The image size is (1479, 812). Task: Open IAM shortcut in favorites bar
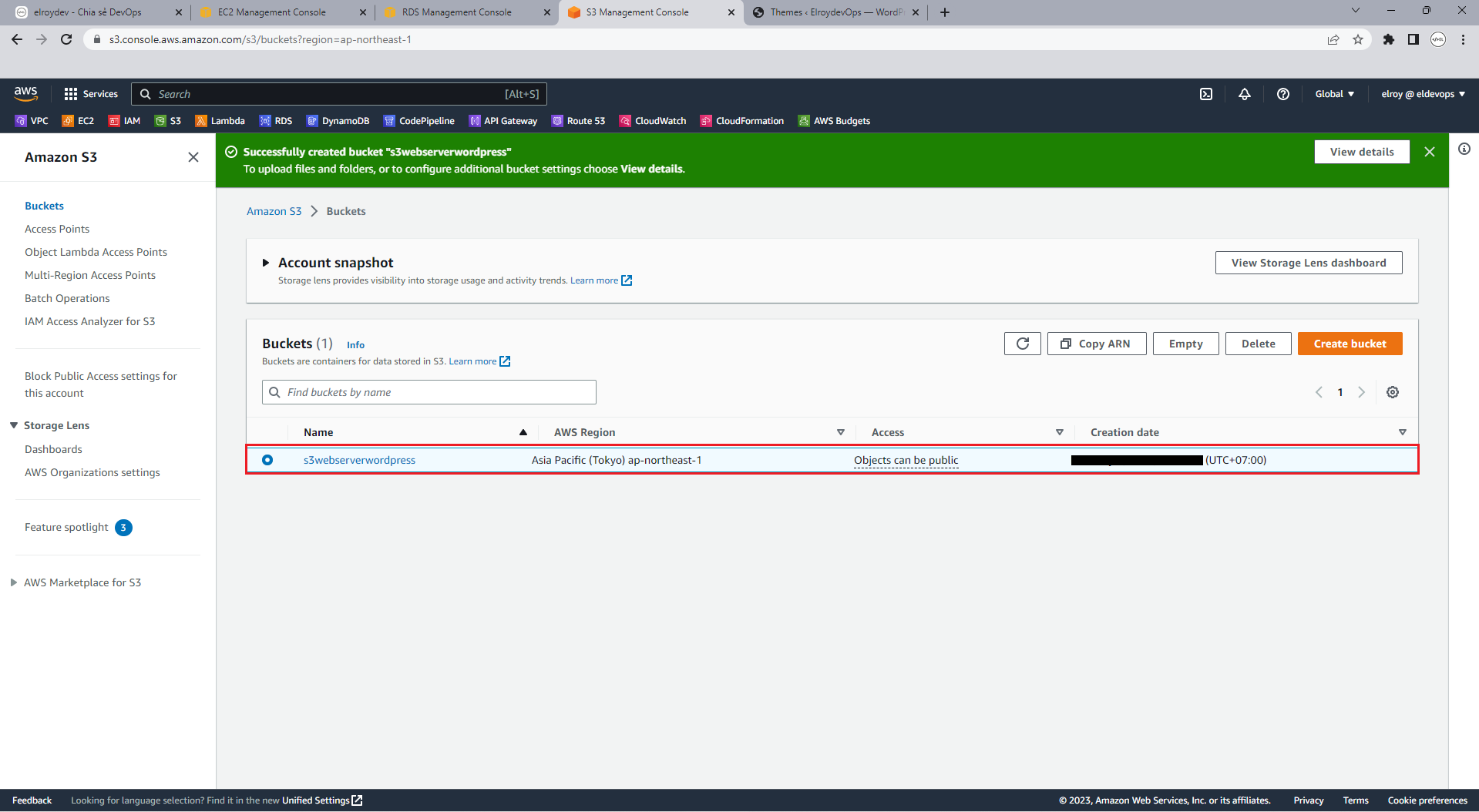coord(124,121)
